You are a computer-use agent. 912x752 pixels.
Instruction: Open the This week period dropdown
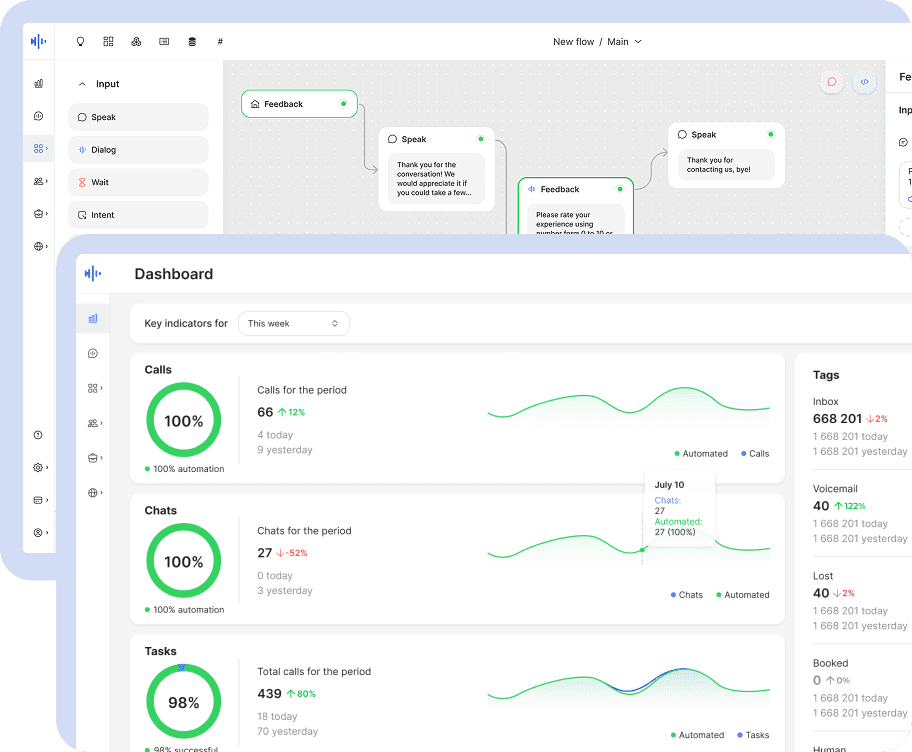click(293, 323)
